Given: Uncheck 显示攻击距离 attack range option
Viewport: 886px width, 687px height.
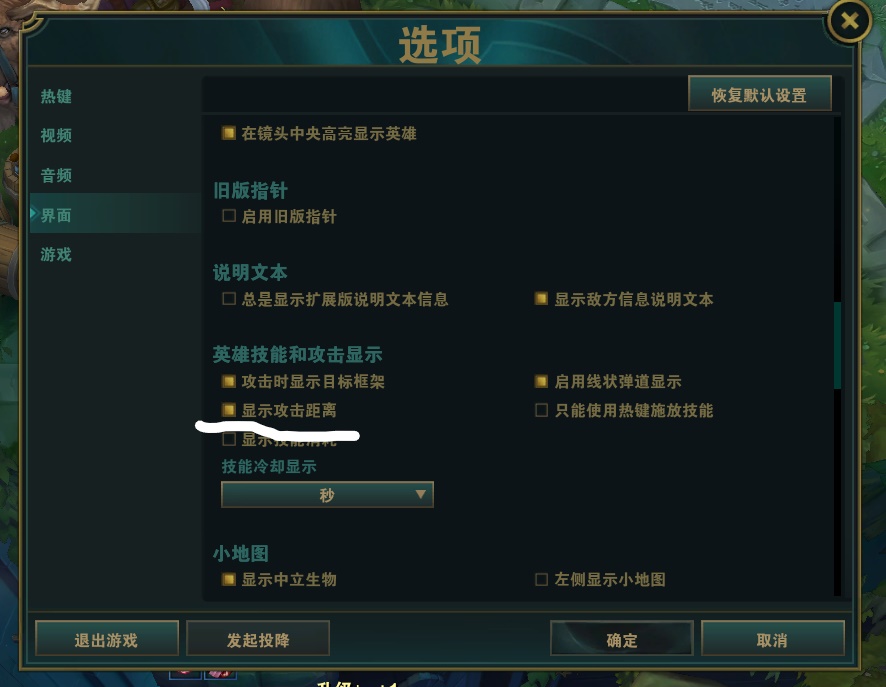Looking at the screenshot, I should pyautogui.click(x=229, y=410).
